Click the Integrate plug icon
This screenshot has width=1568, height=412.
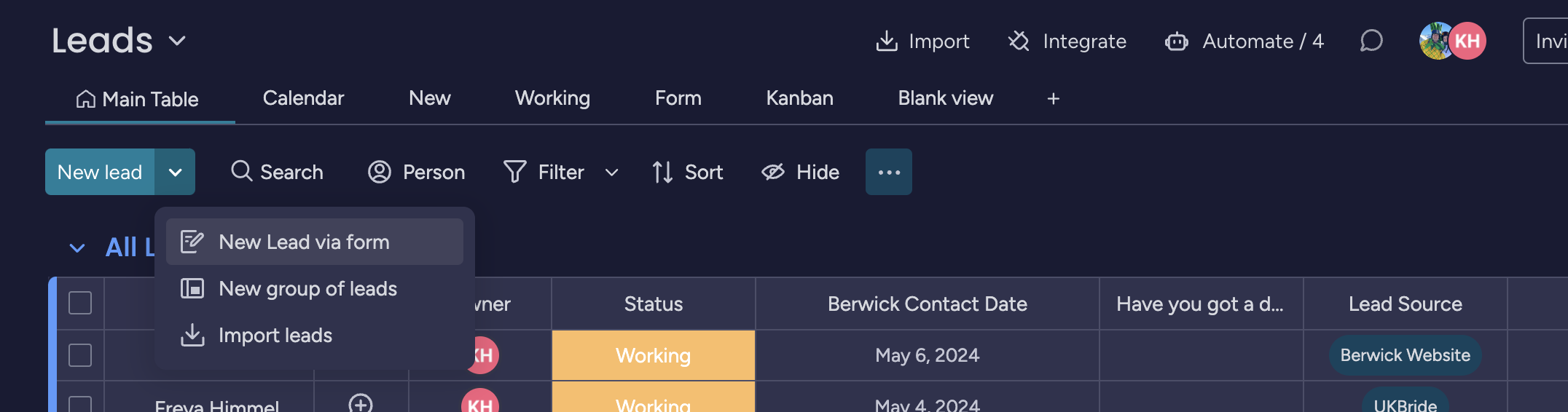coord(1019,41)
